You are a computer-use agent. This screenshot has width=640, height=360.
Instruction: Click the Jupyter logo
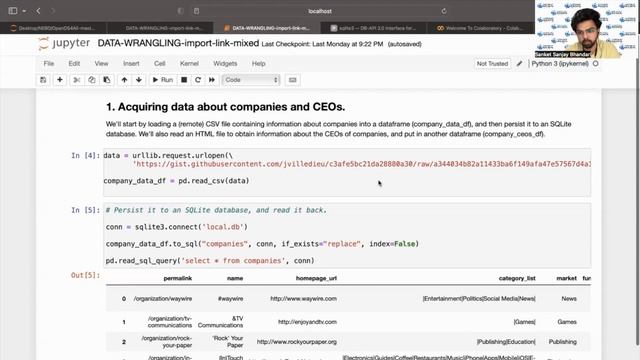[64, 43]
